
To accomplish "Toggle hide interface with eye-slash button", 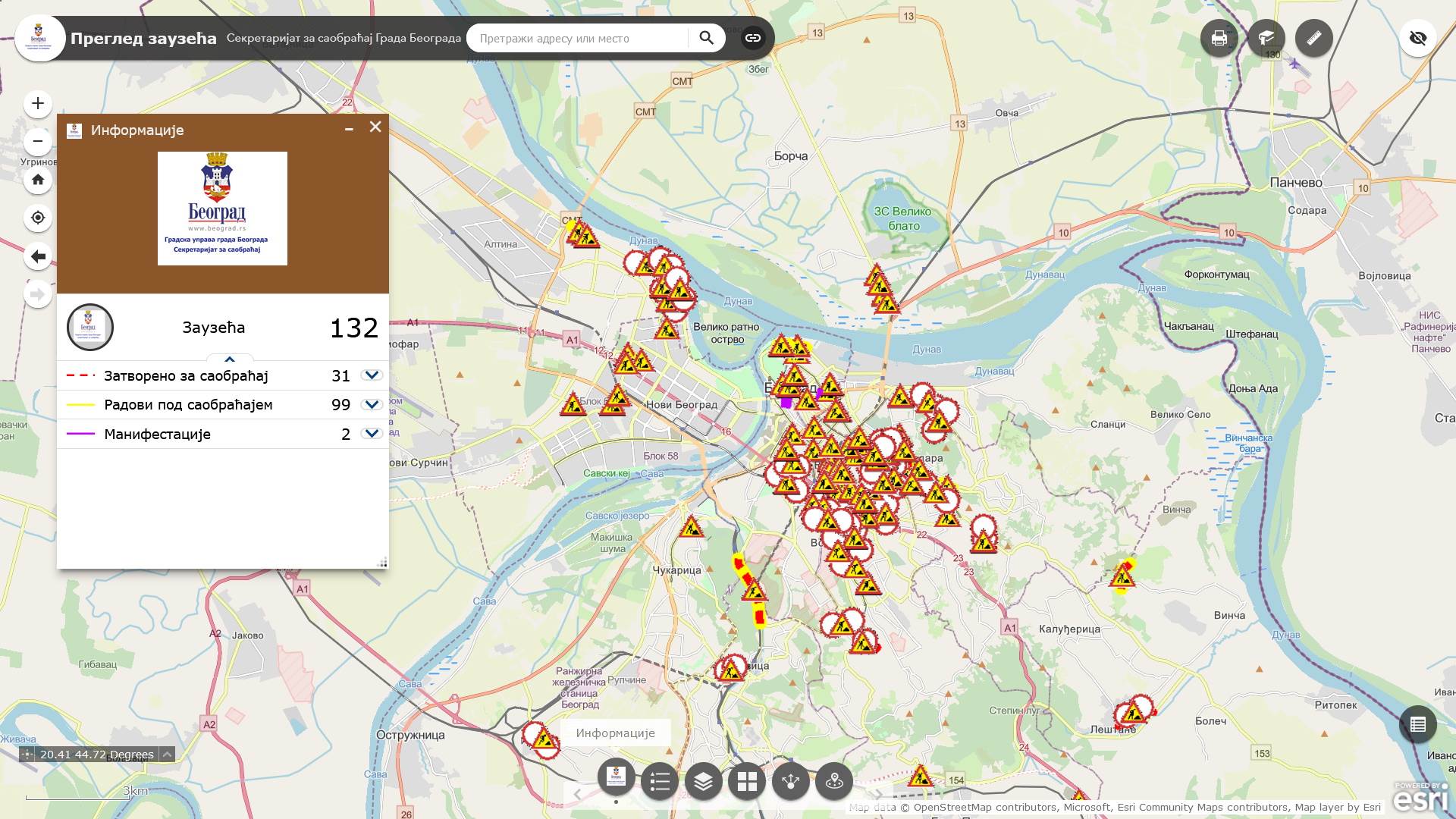I will [1418, 37].
